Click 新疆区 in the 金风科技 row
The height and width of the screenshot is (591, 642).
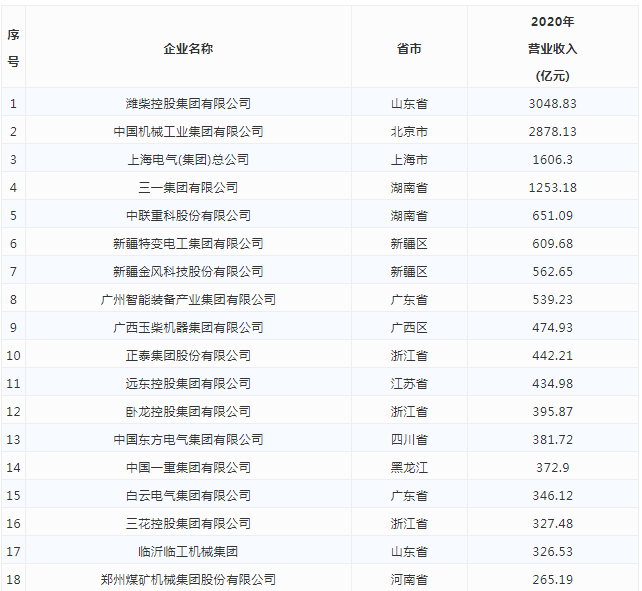point(409,272)
